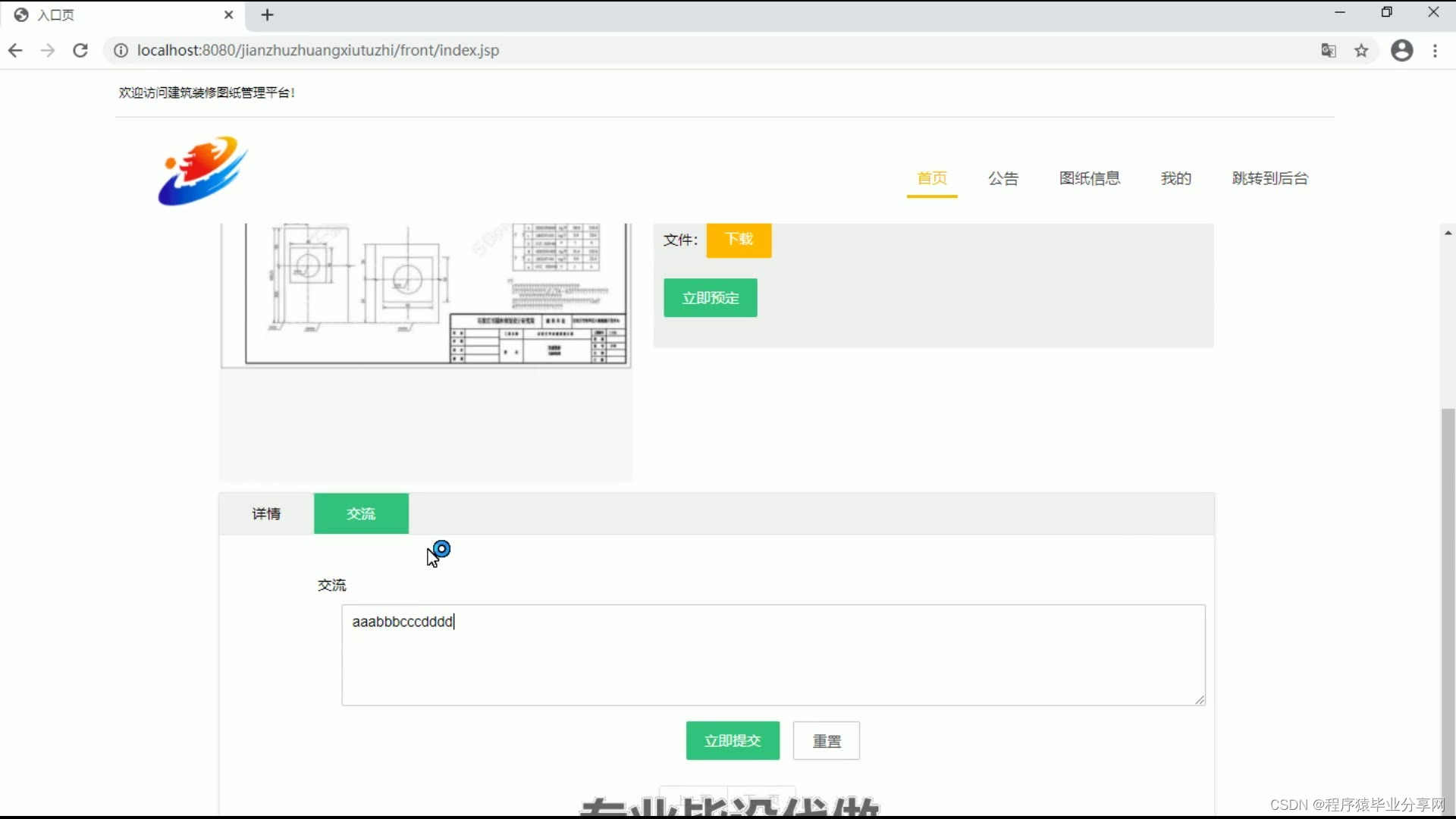Open the user profile icon
Image resolution: width=1456 pixels, height=819 pixels.
pyautogui.click(x=1401, y=50)
